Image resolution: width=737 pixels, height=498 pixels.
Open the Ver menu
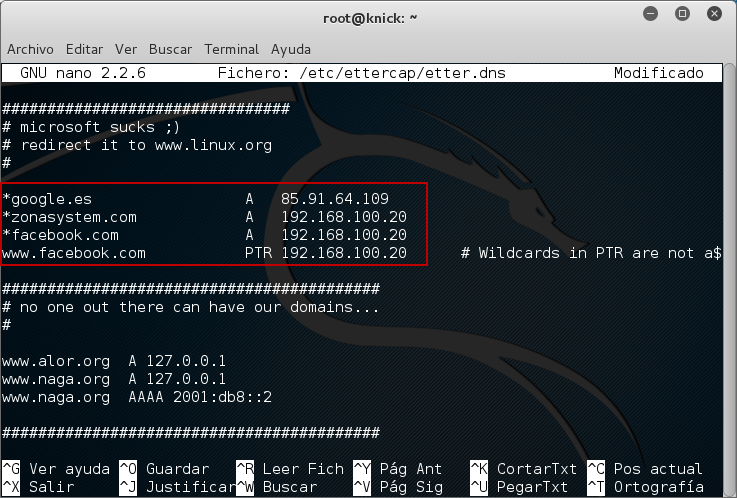click(x=125, y=49)
